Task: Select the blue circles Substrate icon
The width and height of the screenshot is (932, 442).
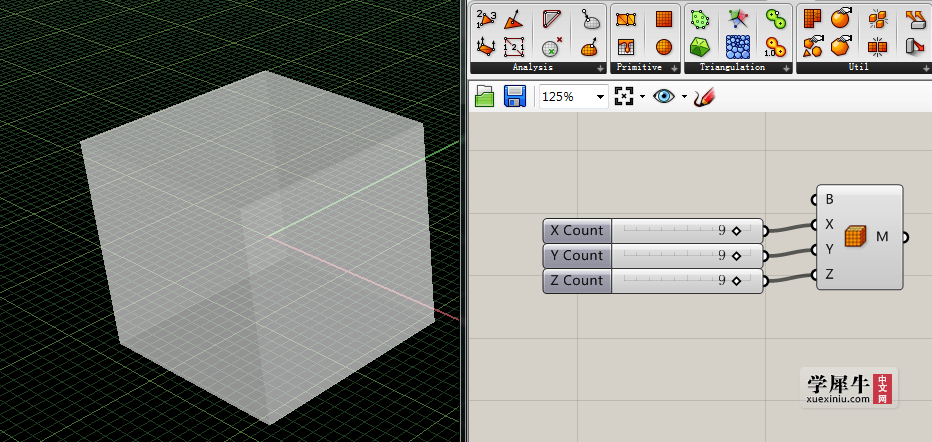Action: point(738,46)
